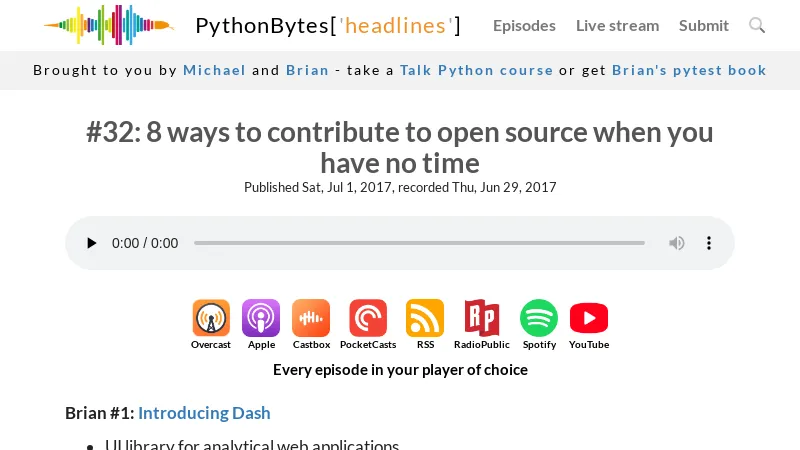
Task: Open the PocketCasts icon
Action: pyautogui.click(x=368, y=319)
